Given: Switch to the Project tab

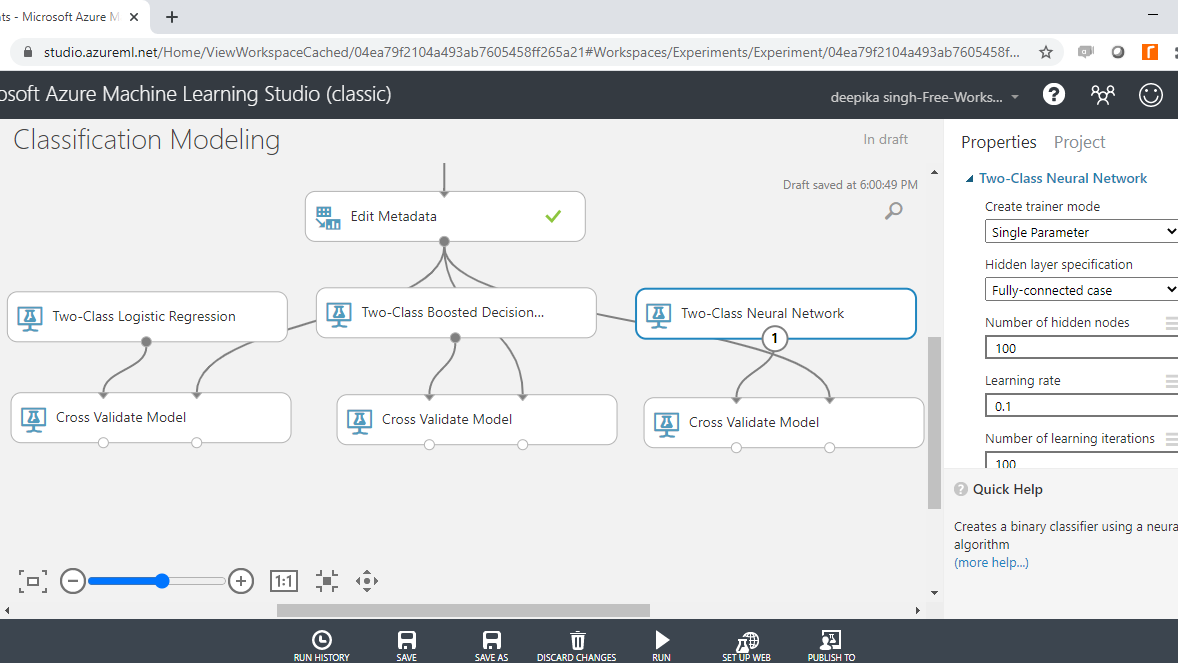Looking at the screenshot, I should [x=1080, y=142].
